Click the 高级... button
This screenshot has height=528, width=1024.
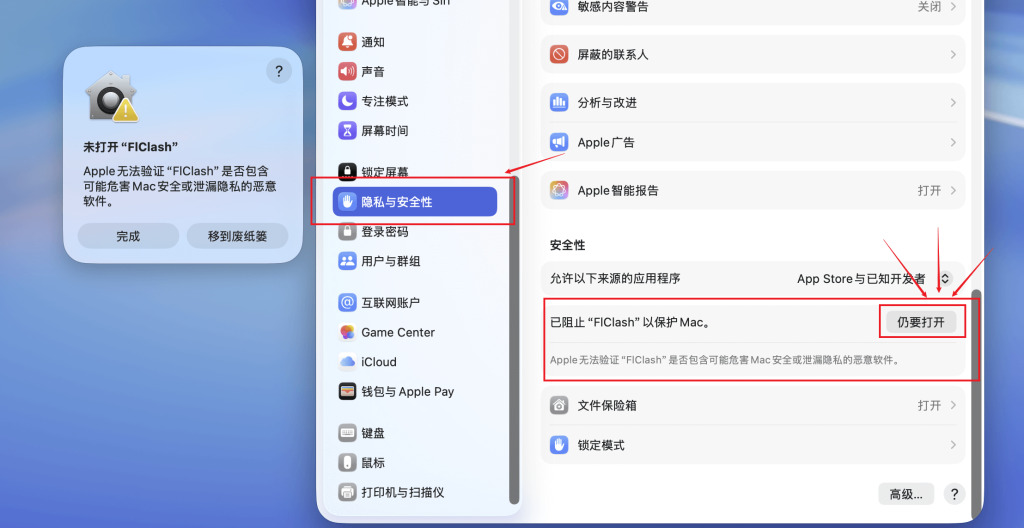(x=906, y=494)
